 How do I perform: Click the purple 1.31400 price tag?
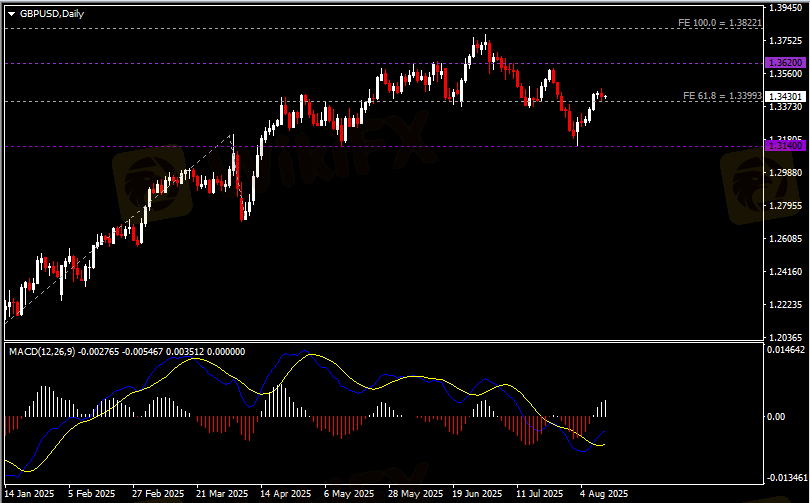coord(785,146)
